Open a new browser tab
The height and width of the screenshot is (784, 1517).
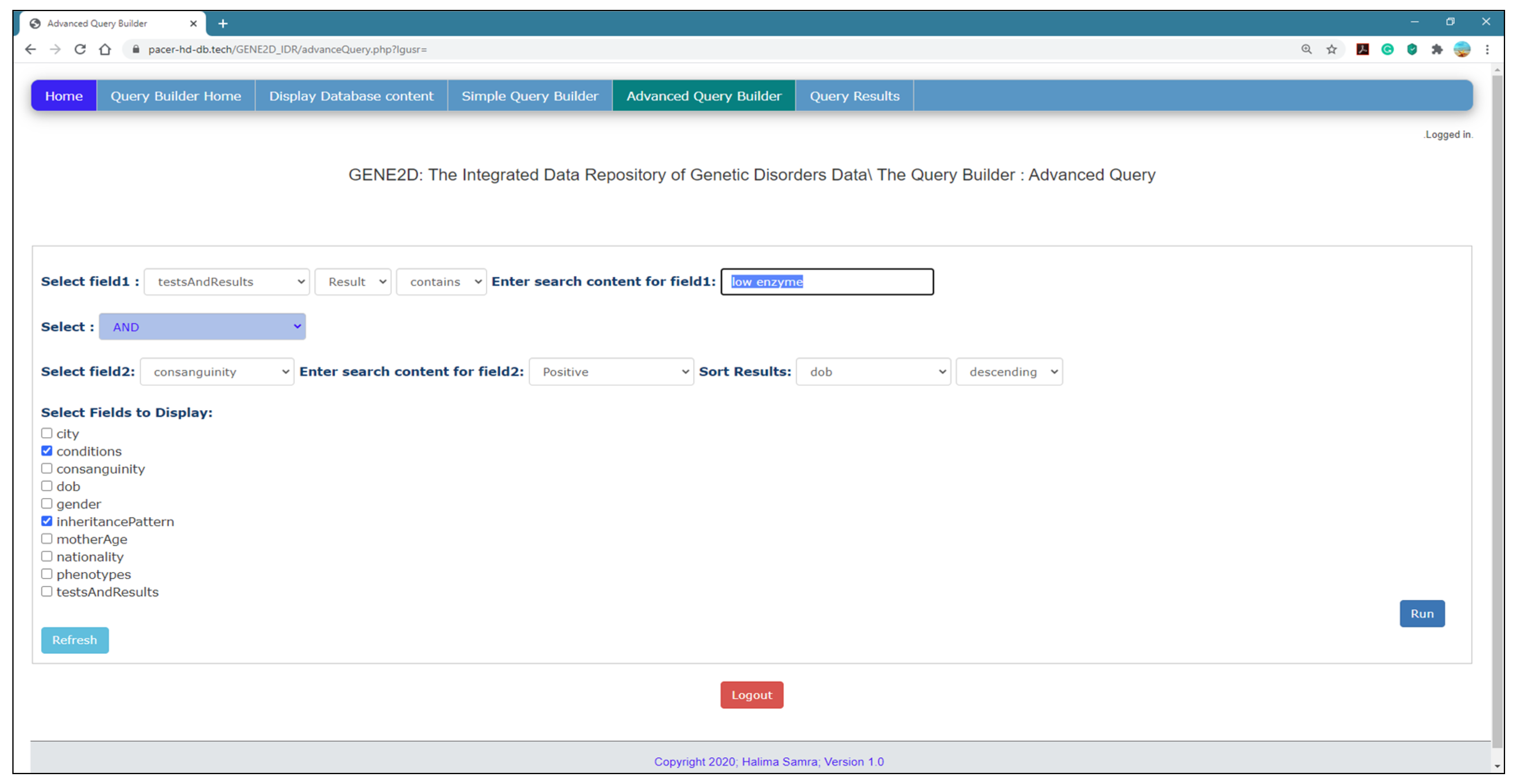(222, 23)
